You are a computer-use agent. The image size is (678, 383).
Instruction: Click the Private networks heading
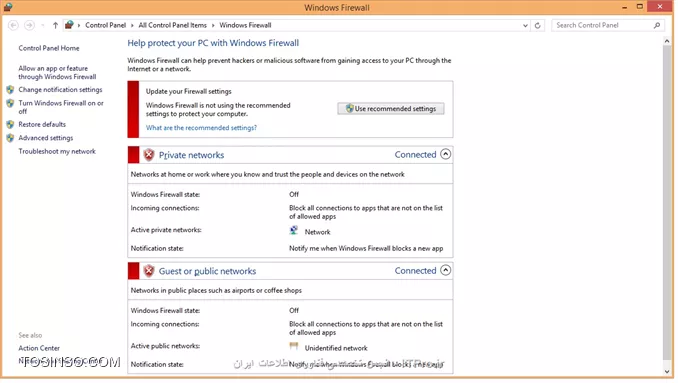coord(191,155)
